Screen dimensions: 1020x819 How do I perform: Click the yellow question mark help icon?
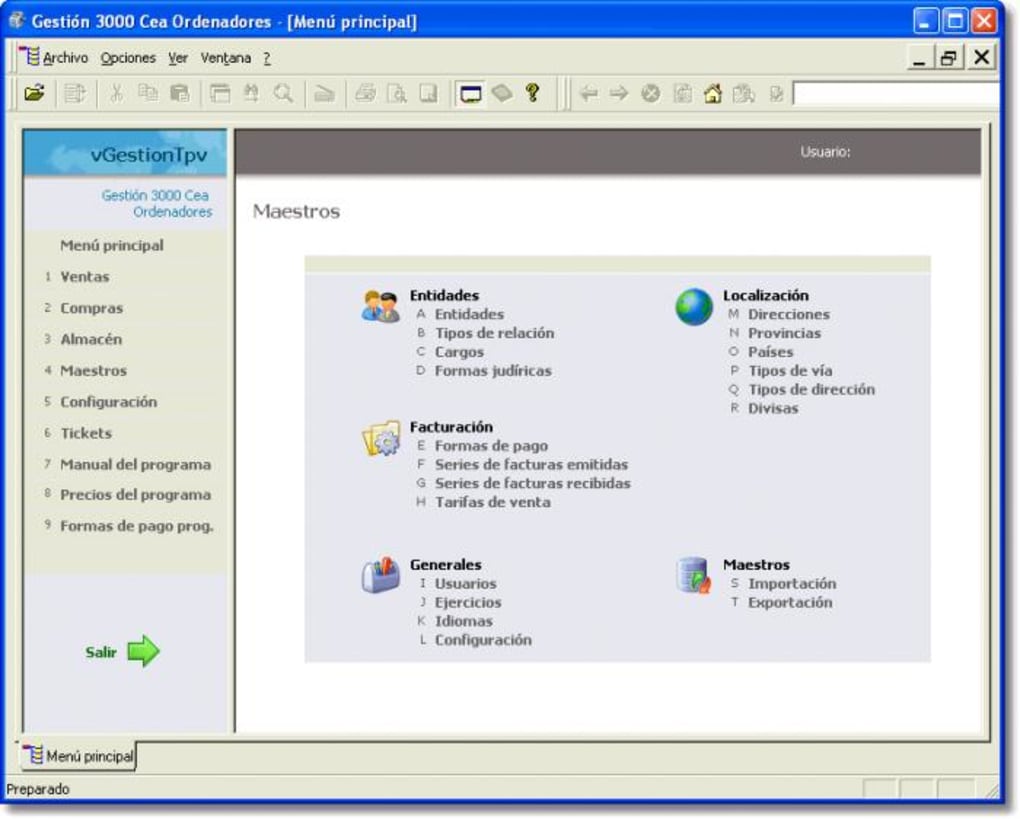point(533,94)
